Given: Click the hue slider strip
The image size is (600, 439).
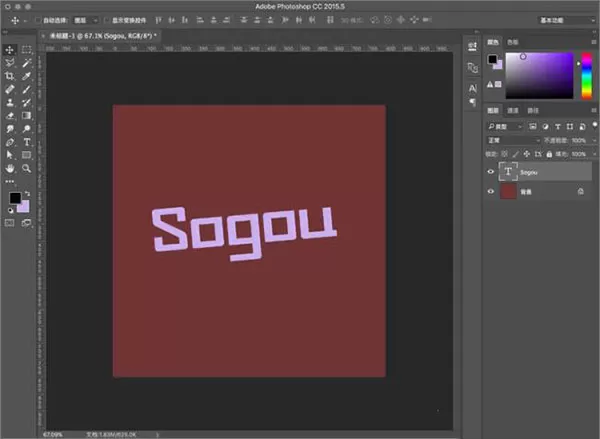Looking at the screenshot, I should [587, 76].
